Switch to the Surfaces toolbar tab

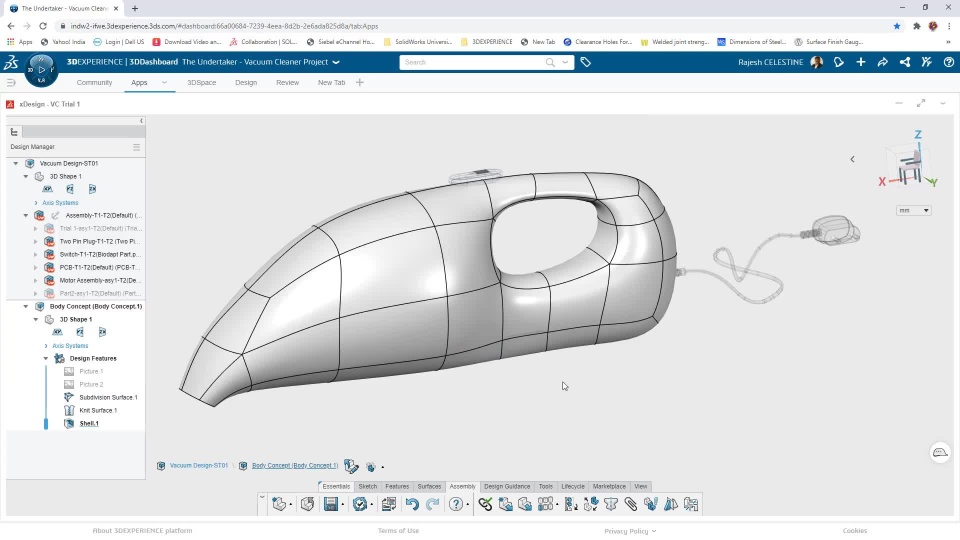(x=429, y=487)
